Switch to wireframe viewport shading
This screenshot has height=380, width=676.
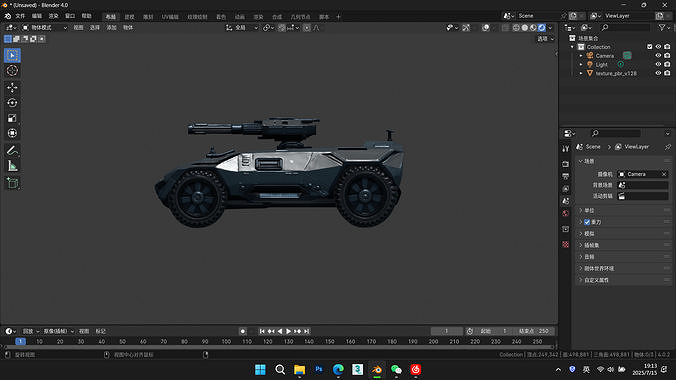point(516,28)
